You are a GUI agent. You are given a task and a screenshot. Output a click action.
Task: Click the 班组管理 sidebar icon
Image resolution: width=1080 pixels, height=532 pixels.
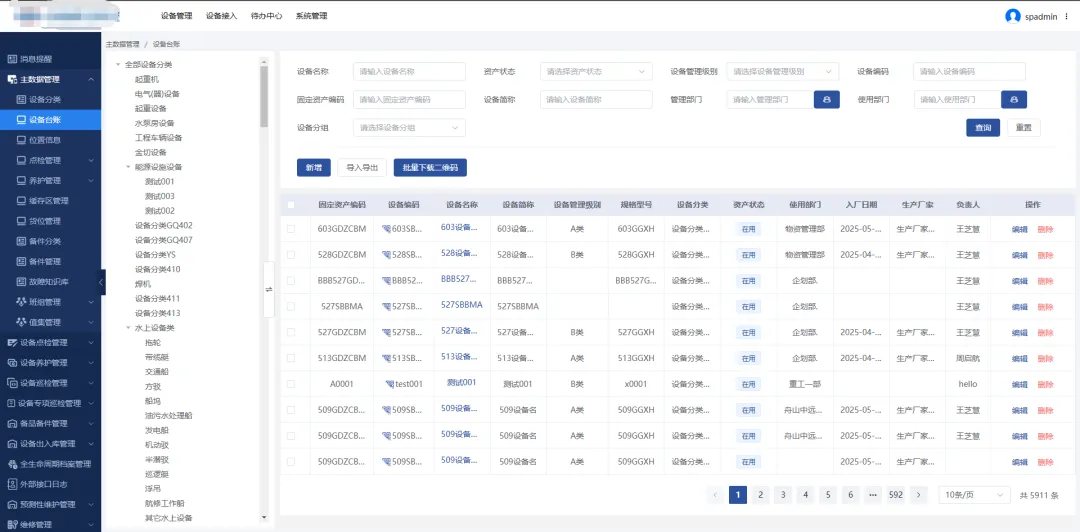(21, 302)
